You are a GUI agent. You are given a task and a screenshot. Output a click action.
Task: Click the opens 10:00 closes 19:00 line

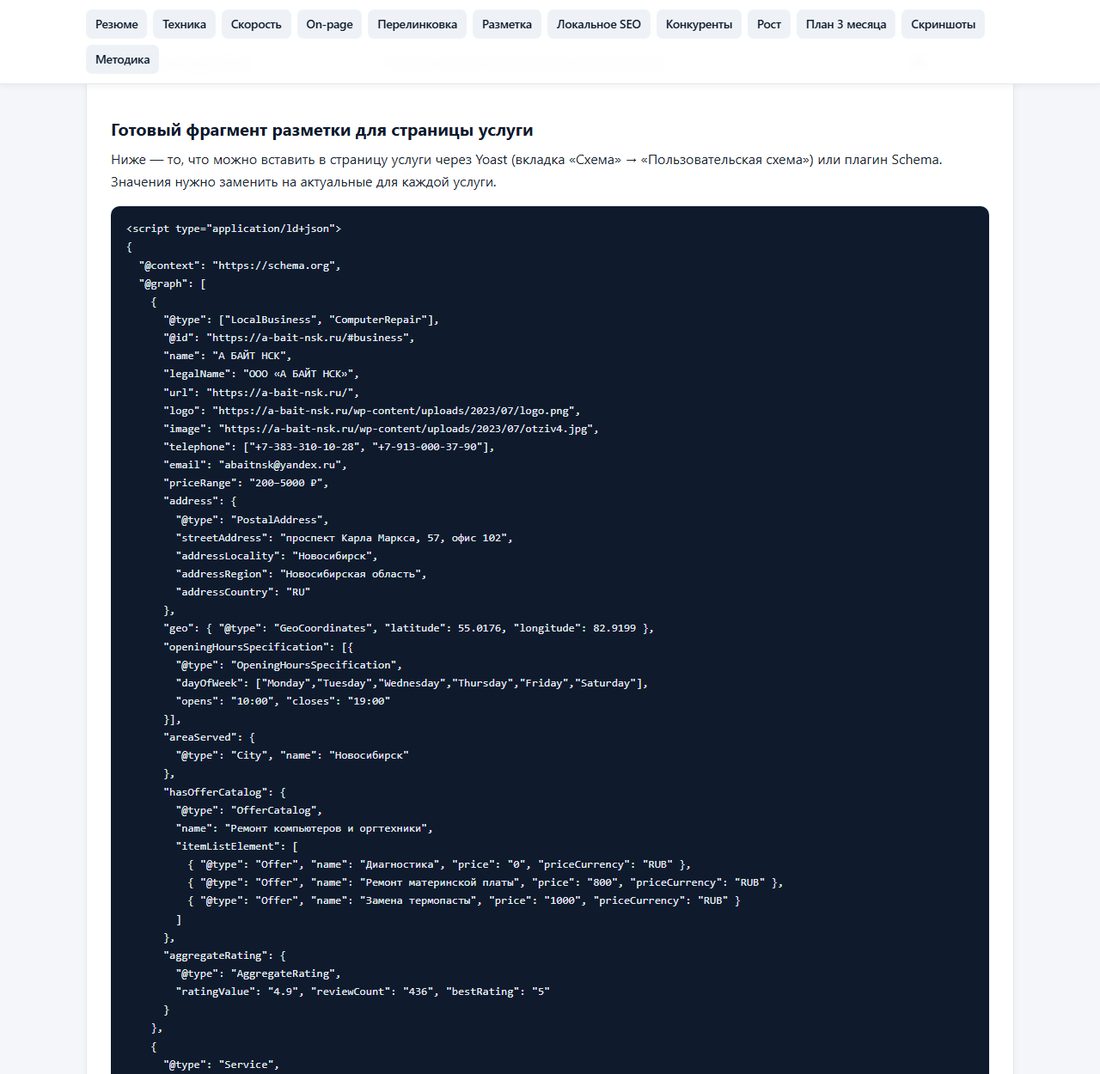click(x=283, y=701)
